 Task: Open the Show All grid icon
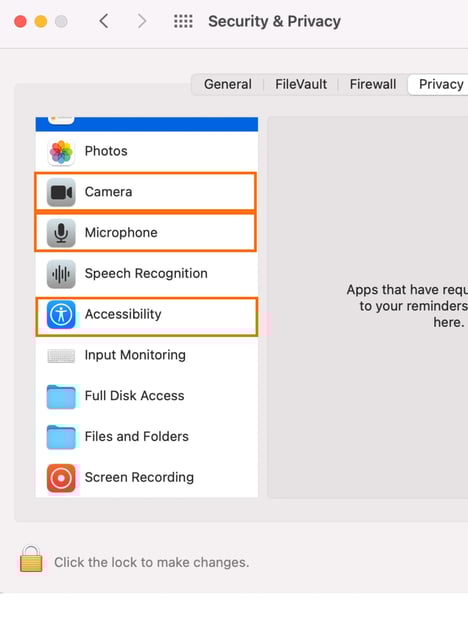tap(183, 21)
